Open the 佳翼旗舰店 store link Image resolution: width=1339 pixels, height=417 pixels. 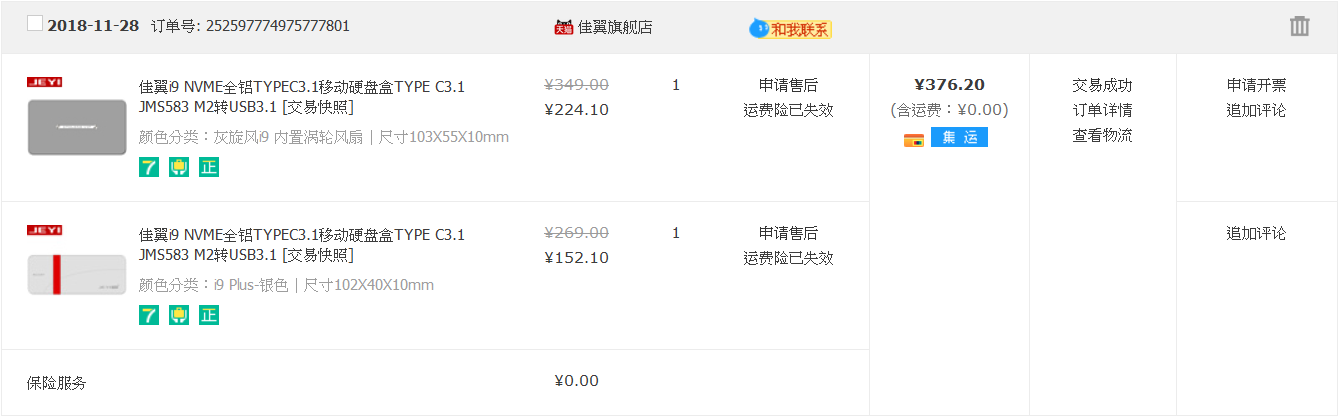tap(615, 27)
